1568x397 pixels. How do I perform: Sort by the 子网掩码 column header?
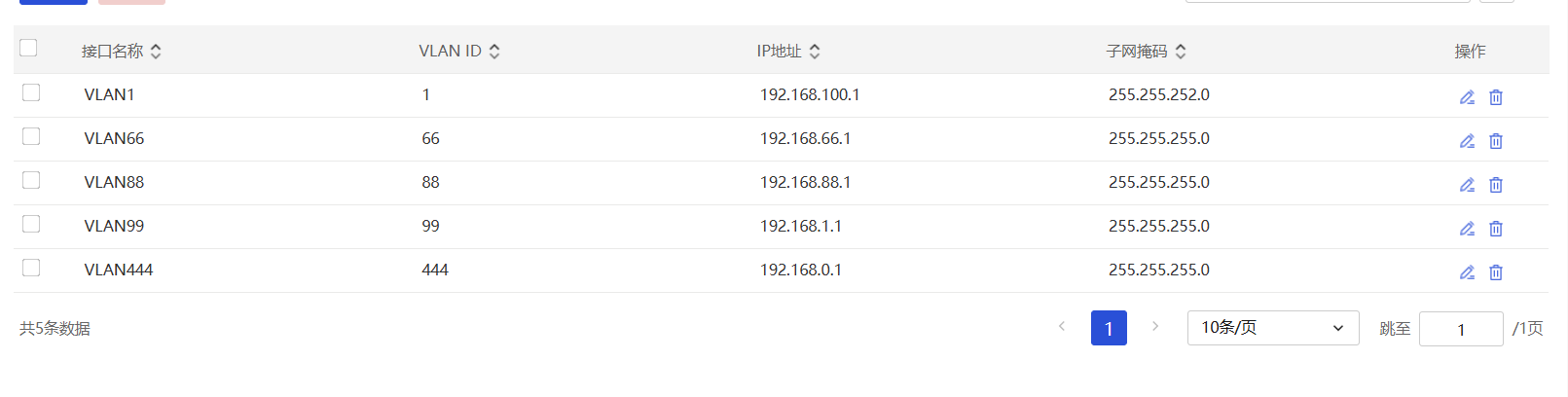[1181, 52]
